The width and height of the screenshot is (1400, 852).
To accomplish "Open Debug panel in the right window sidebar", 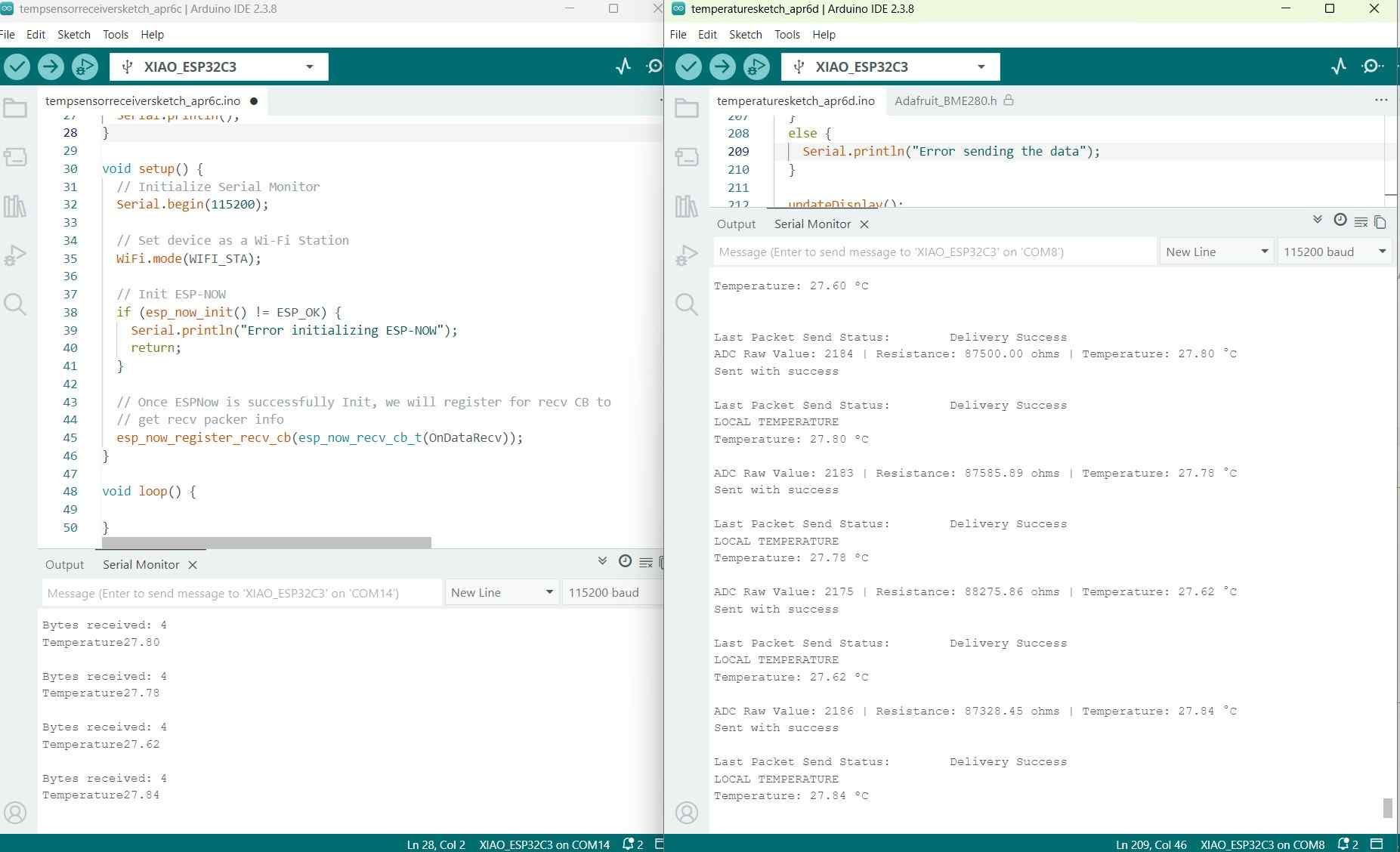I will coord(687,255).
